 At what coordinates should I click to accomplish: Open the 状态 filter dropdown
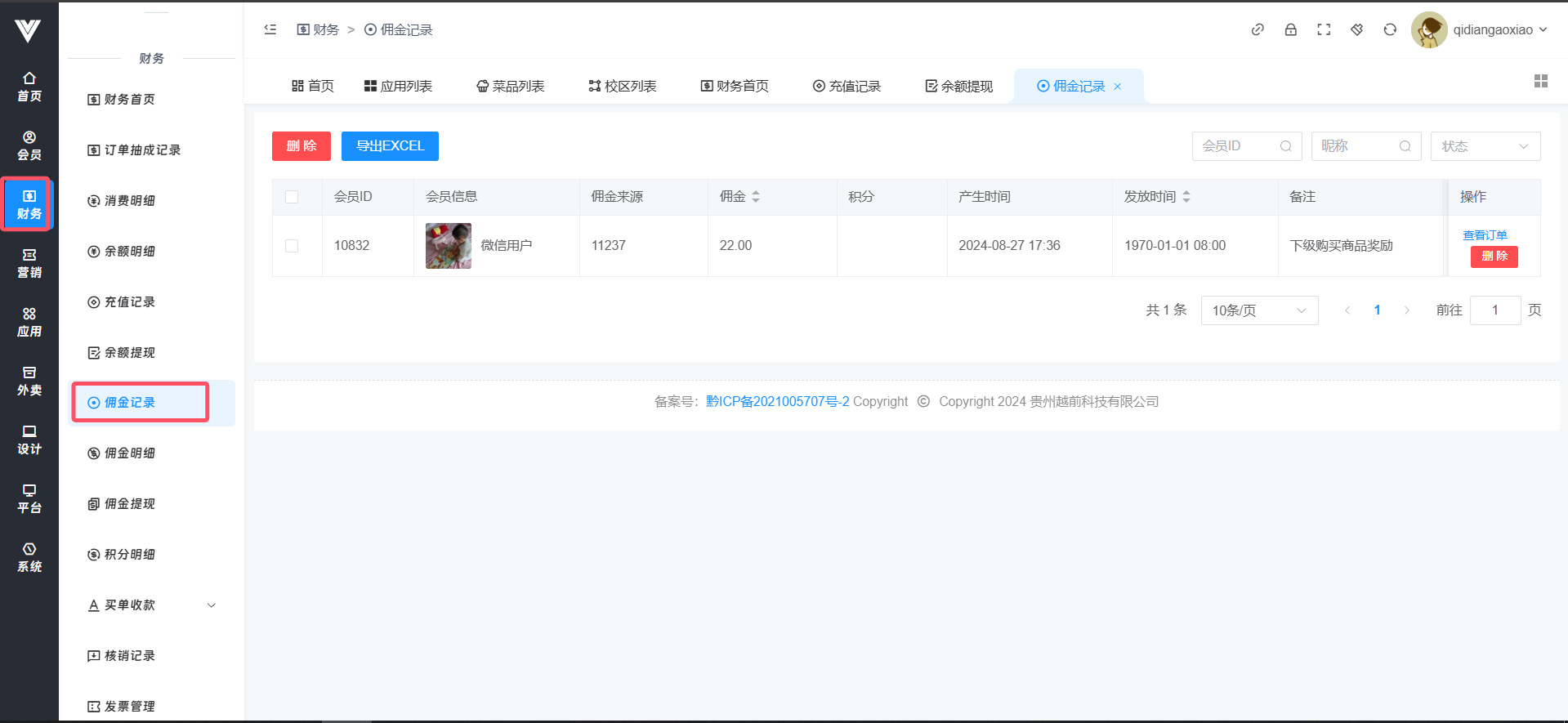1485,146
